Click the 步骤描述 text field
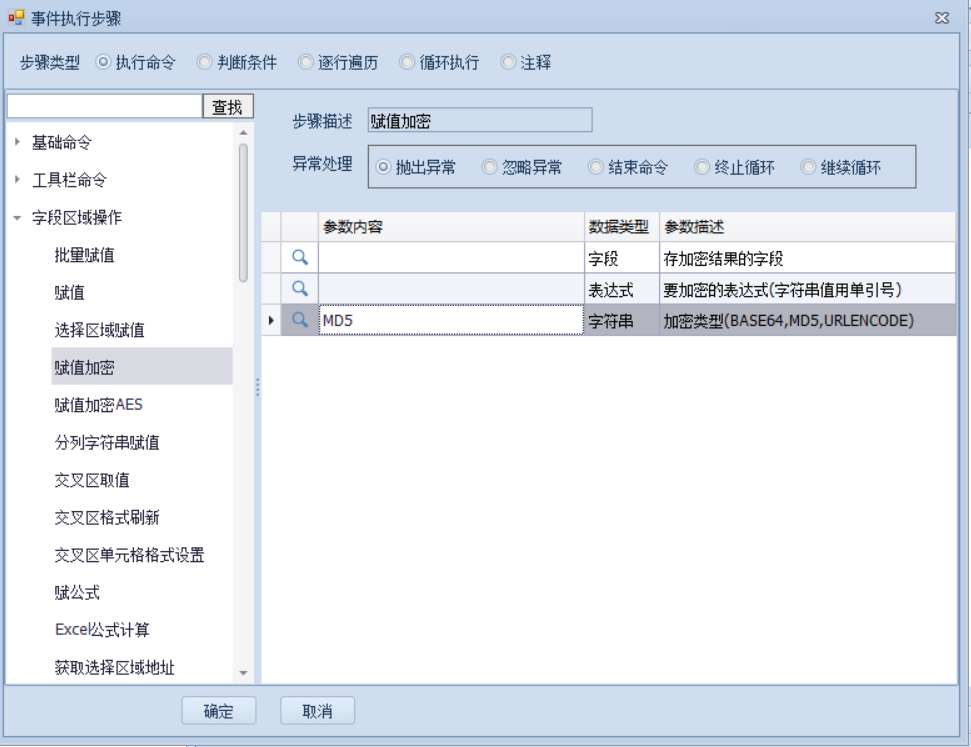The width and height of the screenshot is (971, 747). (x=480, y=121)
